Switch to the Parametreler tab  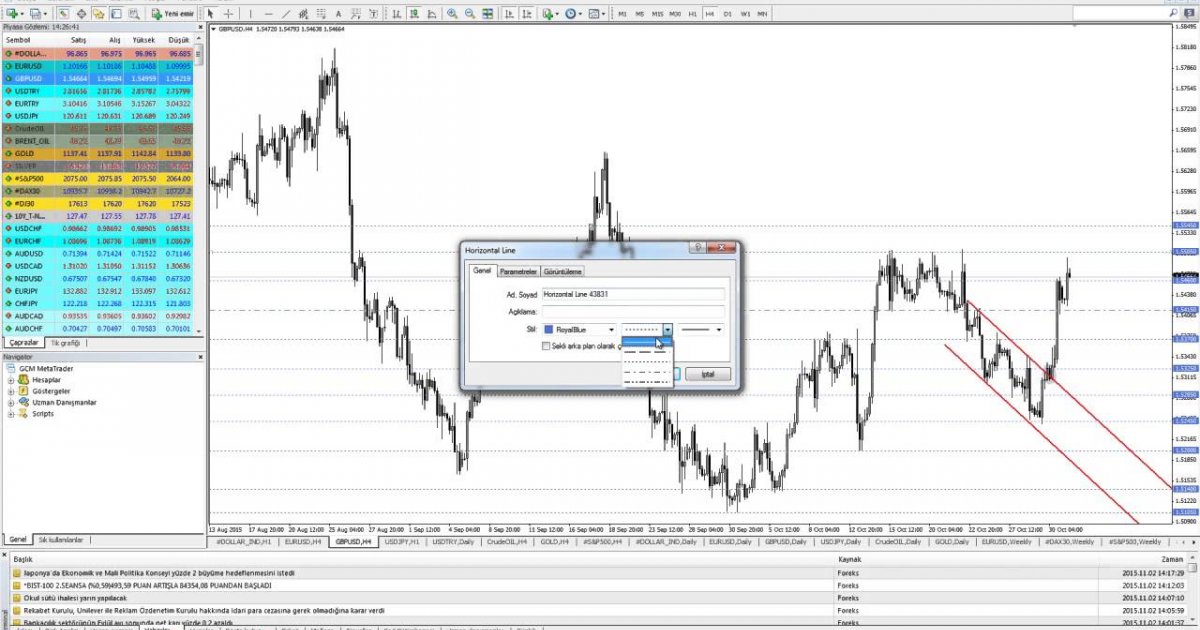519,271
